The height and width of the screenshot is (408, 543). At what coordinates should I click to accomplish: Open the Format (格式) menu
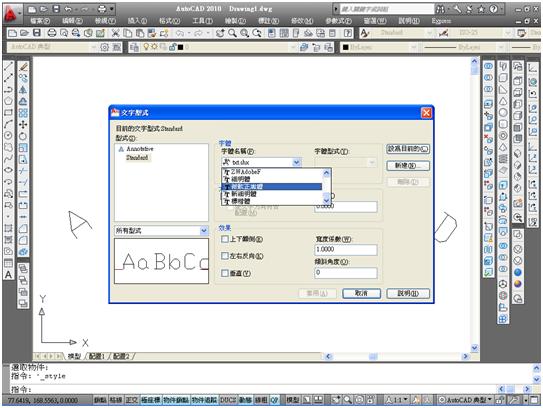point(170,21)
